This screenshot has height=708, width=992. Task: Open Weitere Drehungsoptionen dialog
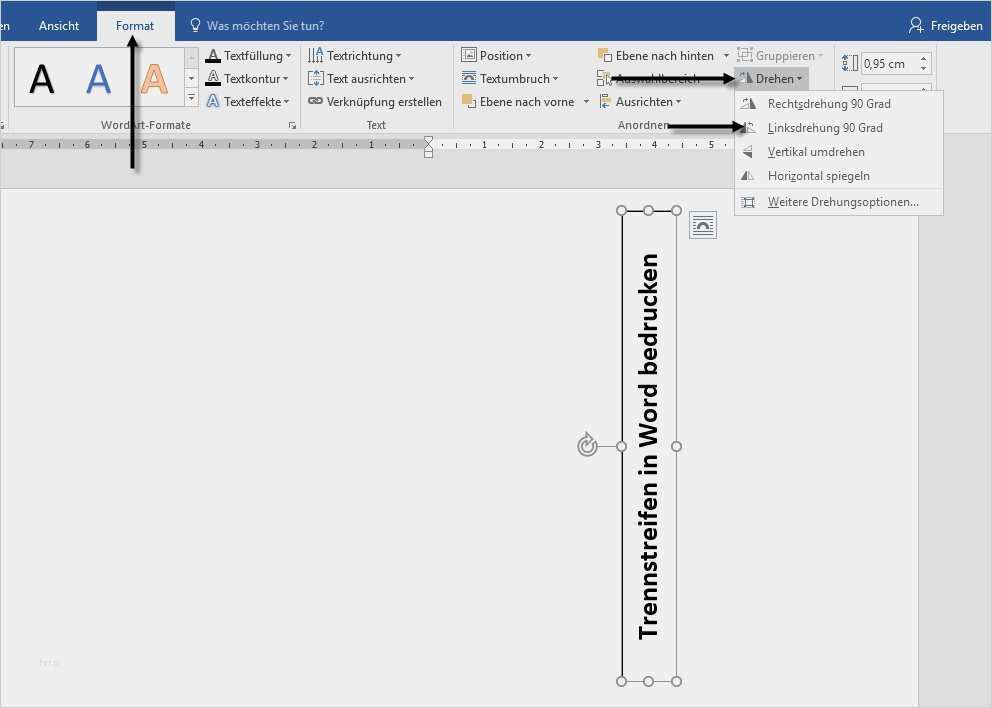tap(842, 202)
